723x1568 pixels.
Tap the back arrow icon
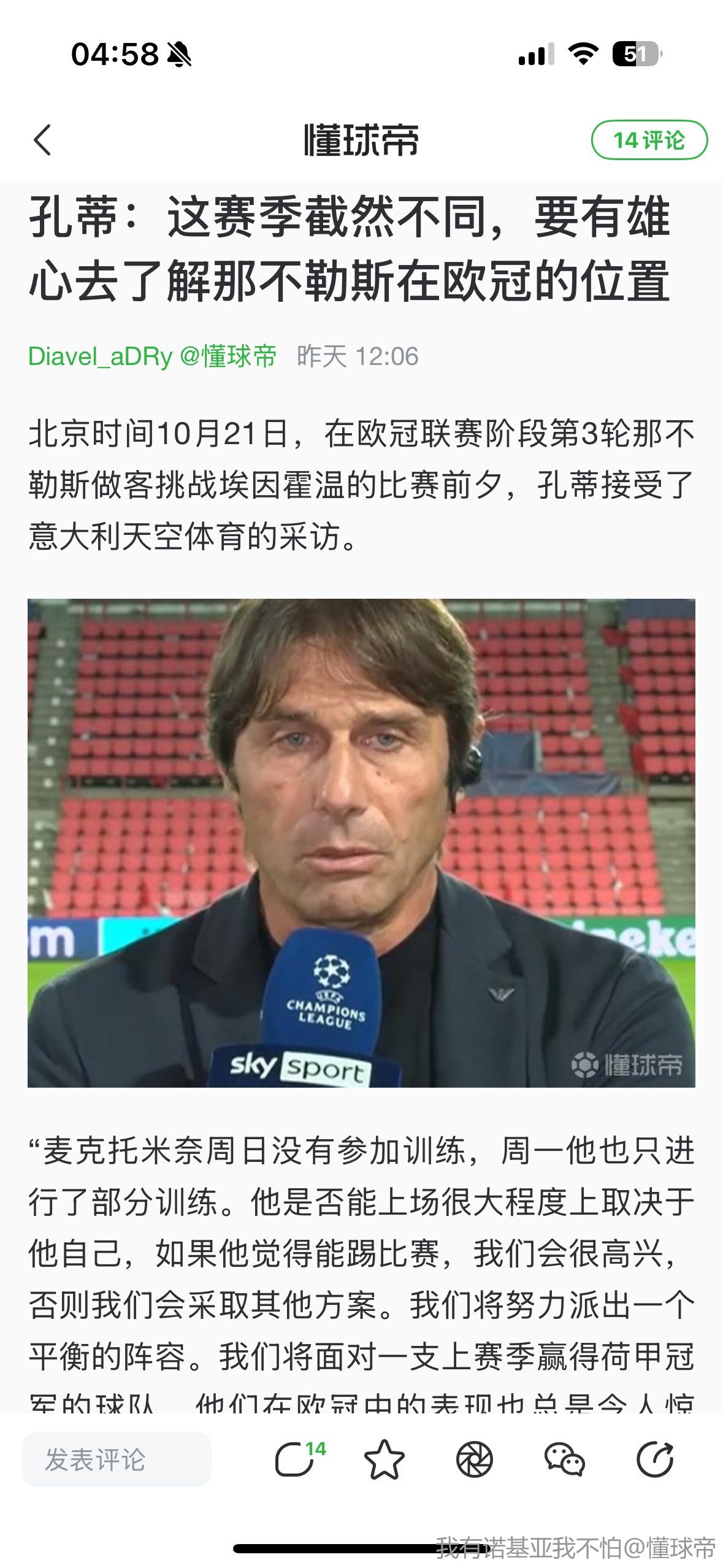[42, 140]
